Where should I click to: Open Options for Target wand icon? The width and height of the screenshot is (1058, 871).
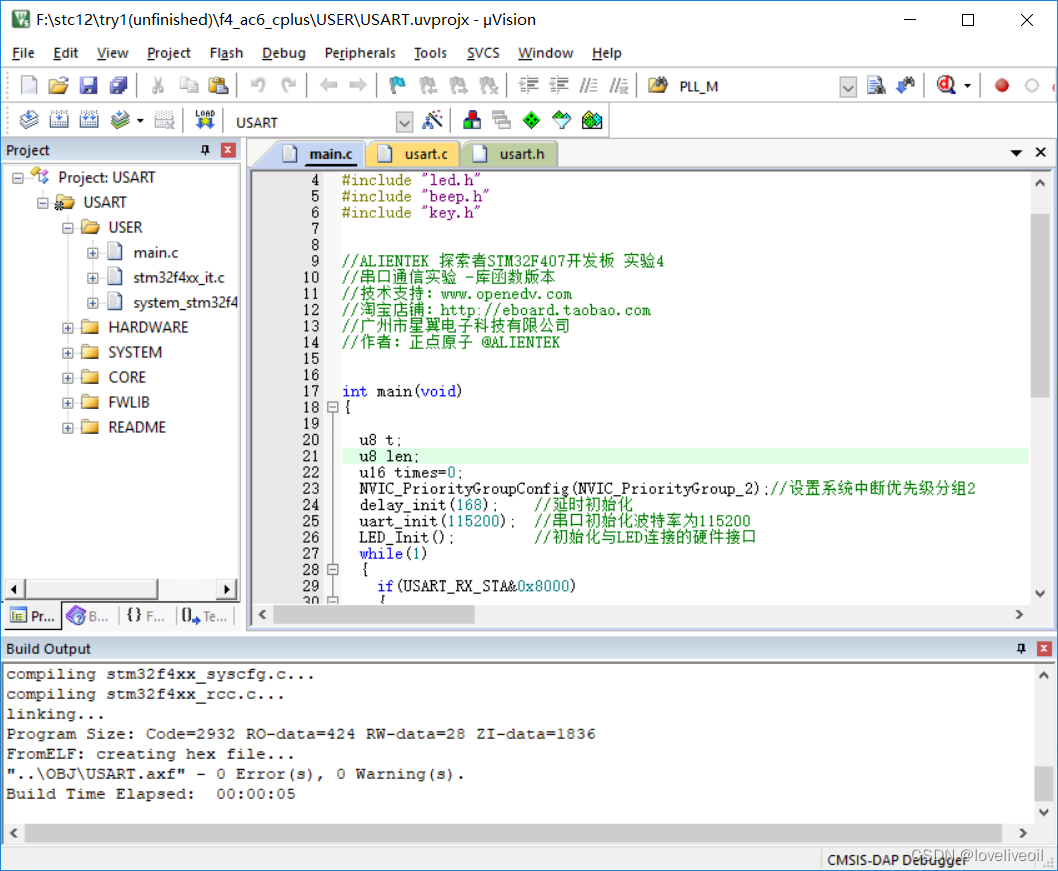(433, 120)
